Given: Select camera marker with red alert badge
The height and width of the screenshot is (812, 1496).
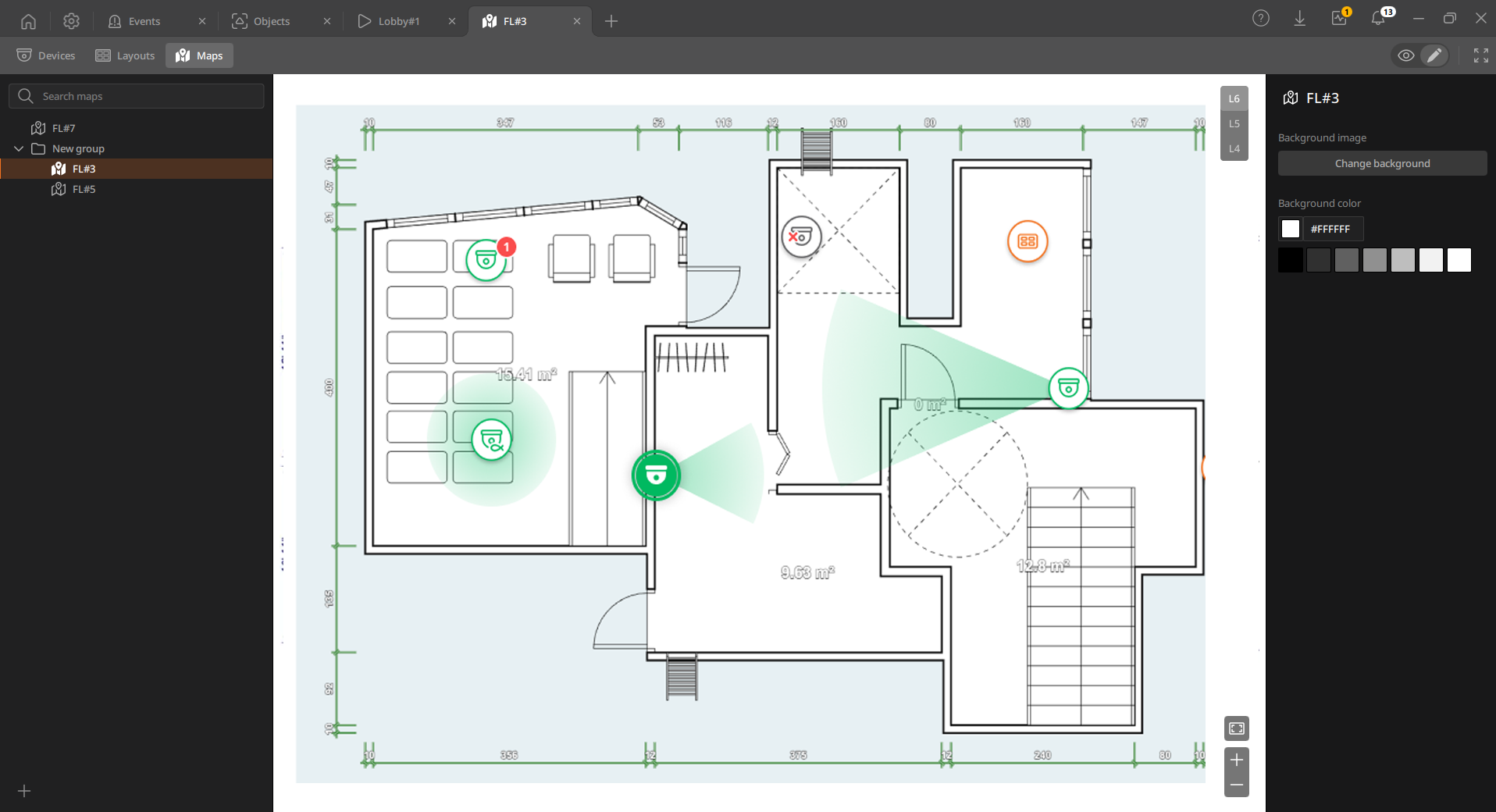Looking at the screenshot, I should point(487,259).
